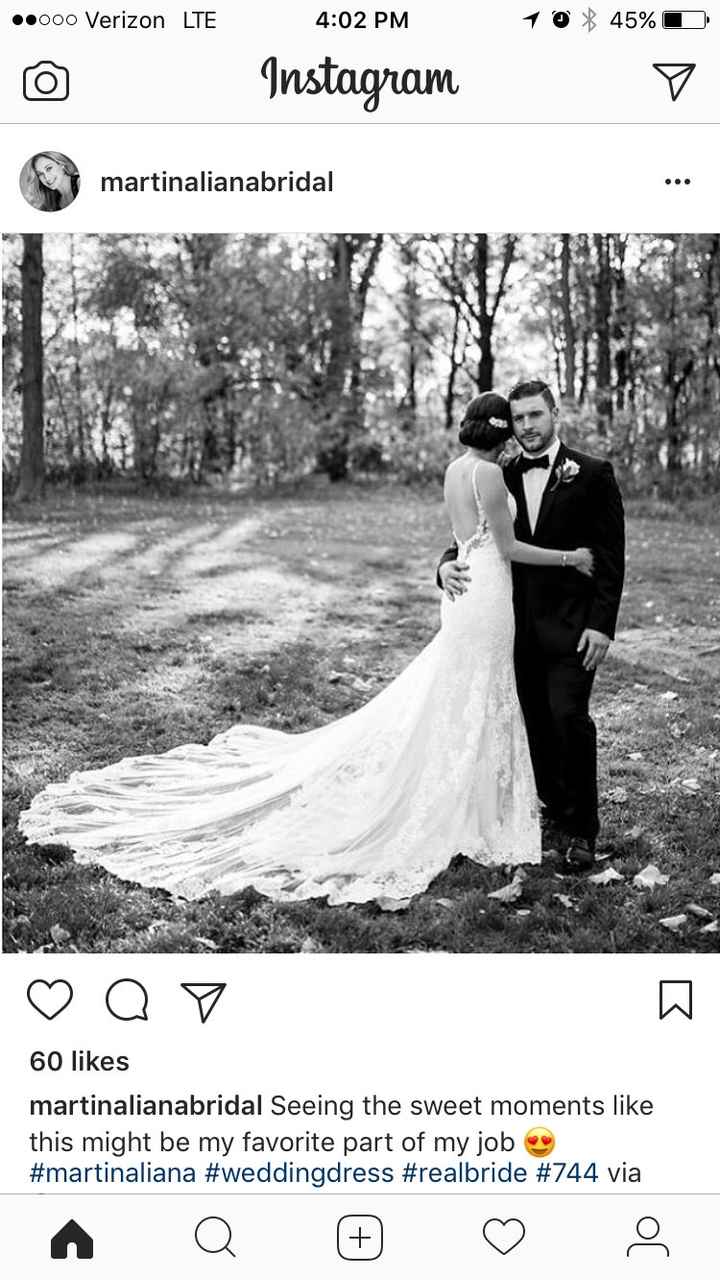Open the #martinaliana hashtag

point(113,1173)
